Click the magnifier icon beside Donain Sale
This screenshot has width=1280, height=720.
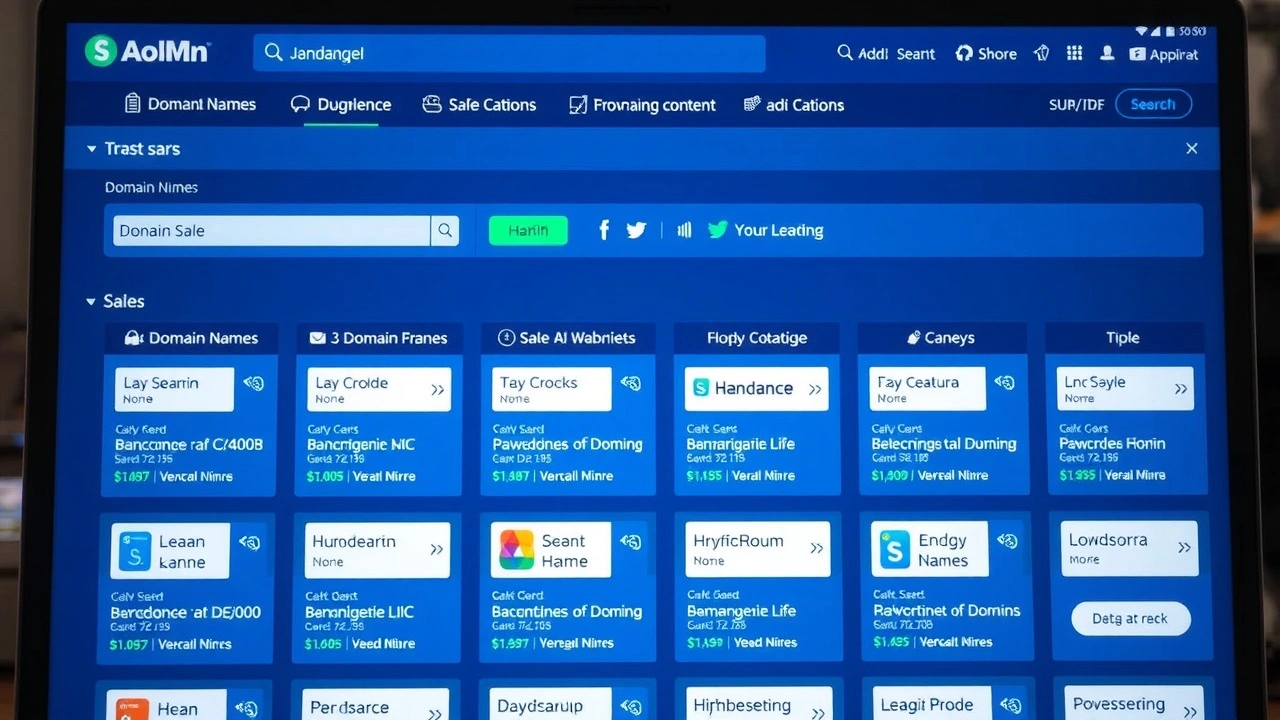tap(445, 231)
